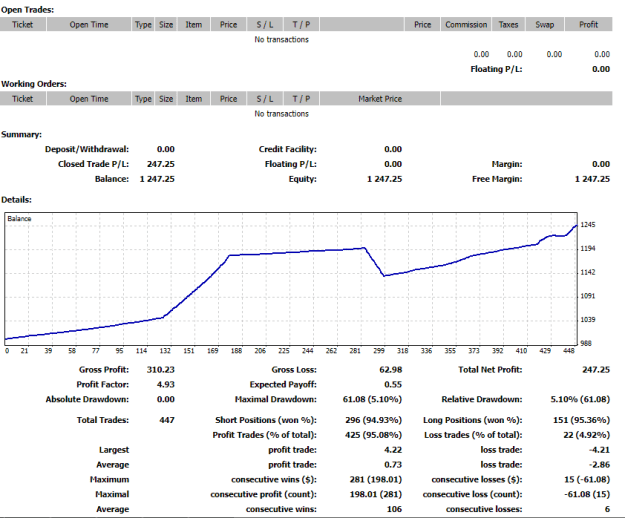Image resolution: width=625 pixels, height=518 pixels.
Task: Click the Profit Trades value 425 (95.08%)
Action: 373,435
